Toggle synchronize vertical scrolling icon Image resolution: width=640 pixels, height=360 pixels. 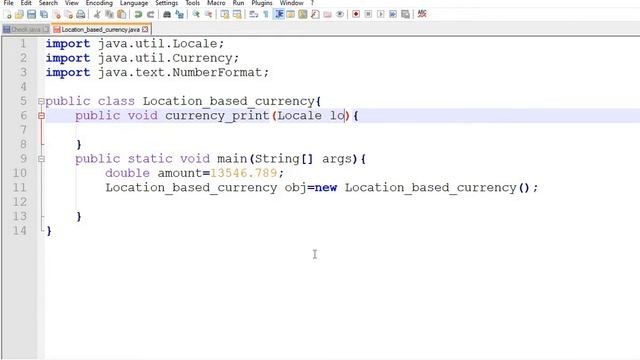coord(224,15)
